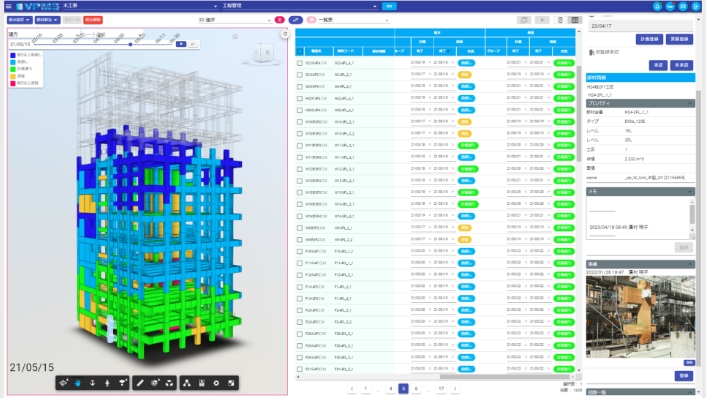Expand the 3D 進捗 view dropdown
The width and height of the screenshot is (706, 398).
click(x=235, y=20)
